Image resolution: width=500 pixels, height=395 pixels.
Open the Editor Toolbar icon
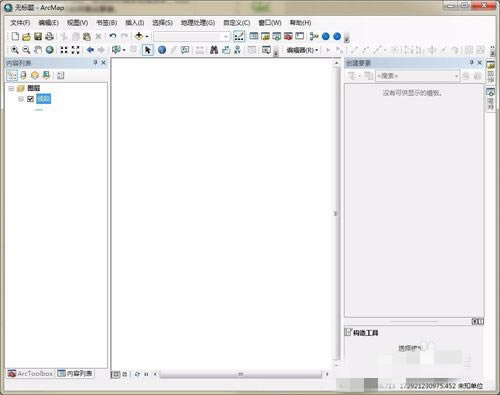pos(239,36)
